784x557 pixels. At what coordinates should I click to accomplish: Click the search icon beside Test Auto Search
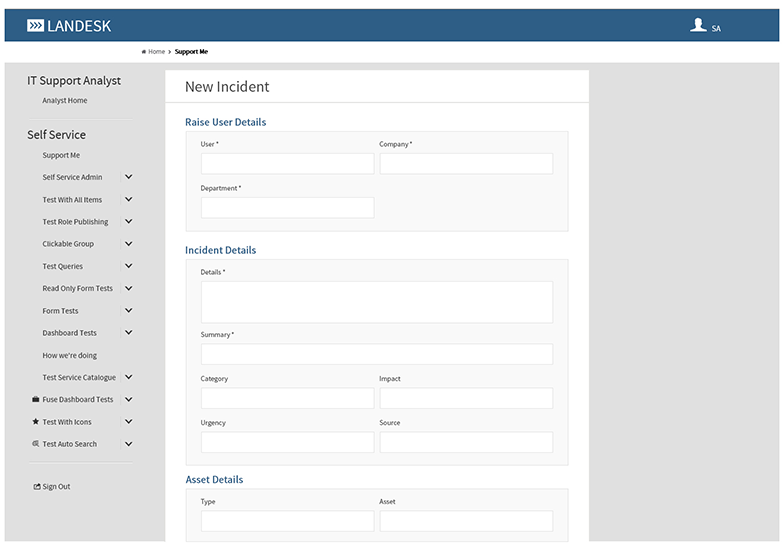[x=36, y=444]
